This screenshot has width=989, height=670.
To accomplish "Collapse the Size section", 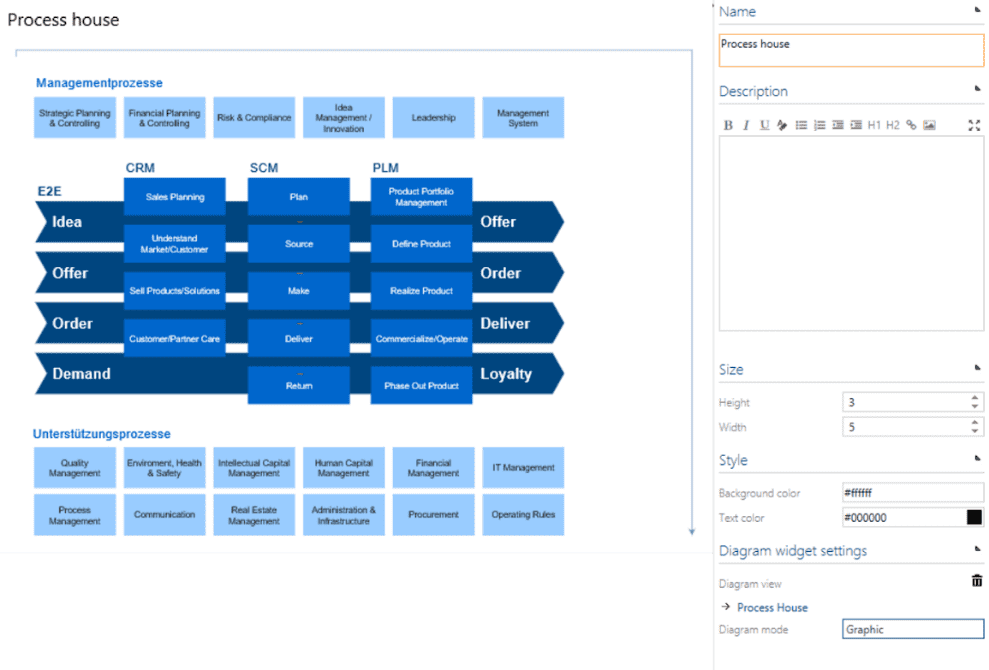I will click(x=978, y=367).
